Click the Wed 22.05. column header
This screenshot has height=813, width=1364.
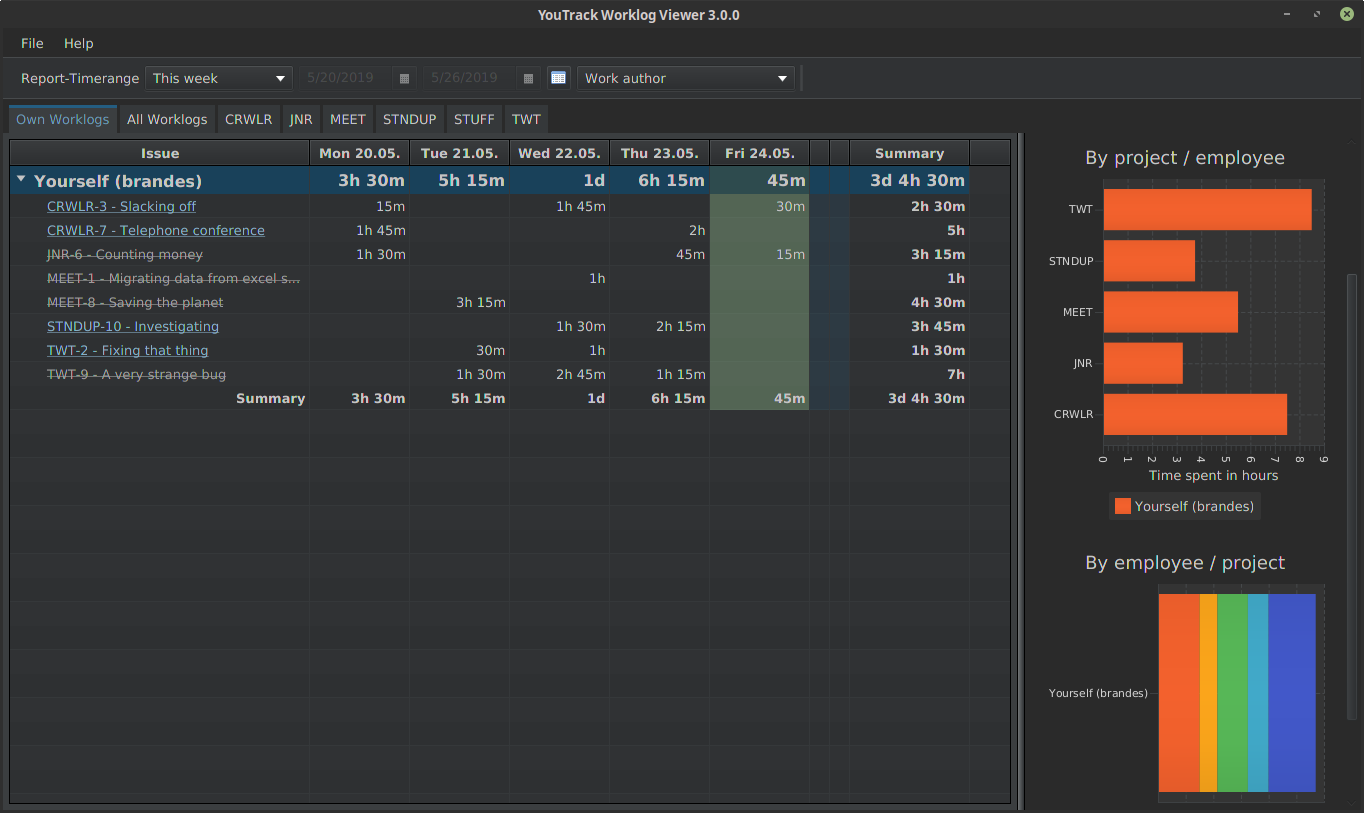(x=560, y=153)
